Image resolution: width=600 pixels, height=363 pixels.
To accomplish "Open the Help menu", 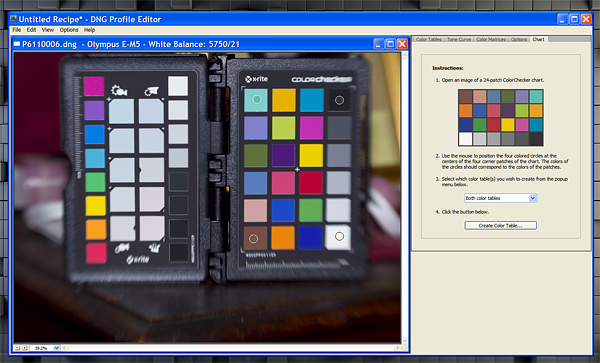I will pyautogui.click(x=90, y=30).
